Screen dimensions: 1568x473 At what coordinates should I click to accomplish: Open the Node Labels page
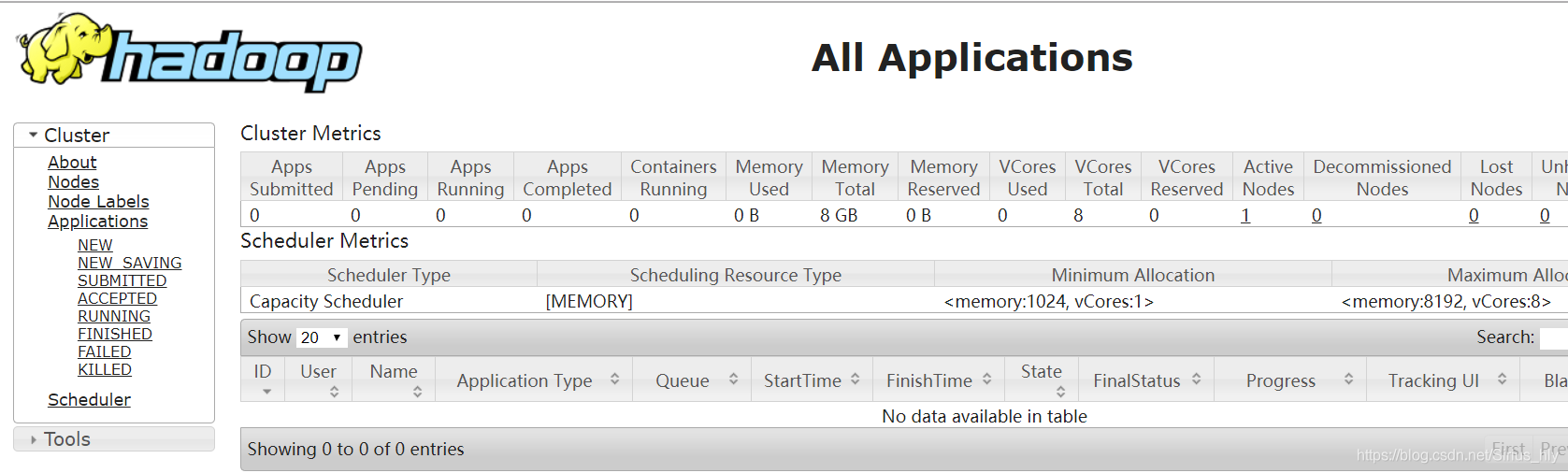coord(98,202)
